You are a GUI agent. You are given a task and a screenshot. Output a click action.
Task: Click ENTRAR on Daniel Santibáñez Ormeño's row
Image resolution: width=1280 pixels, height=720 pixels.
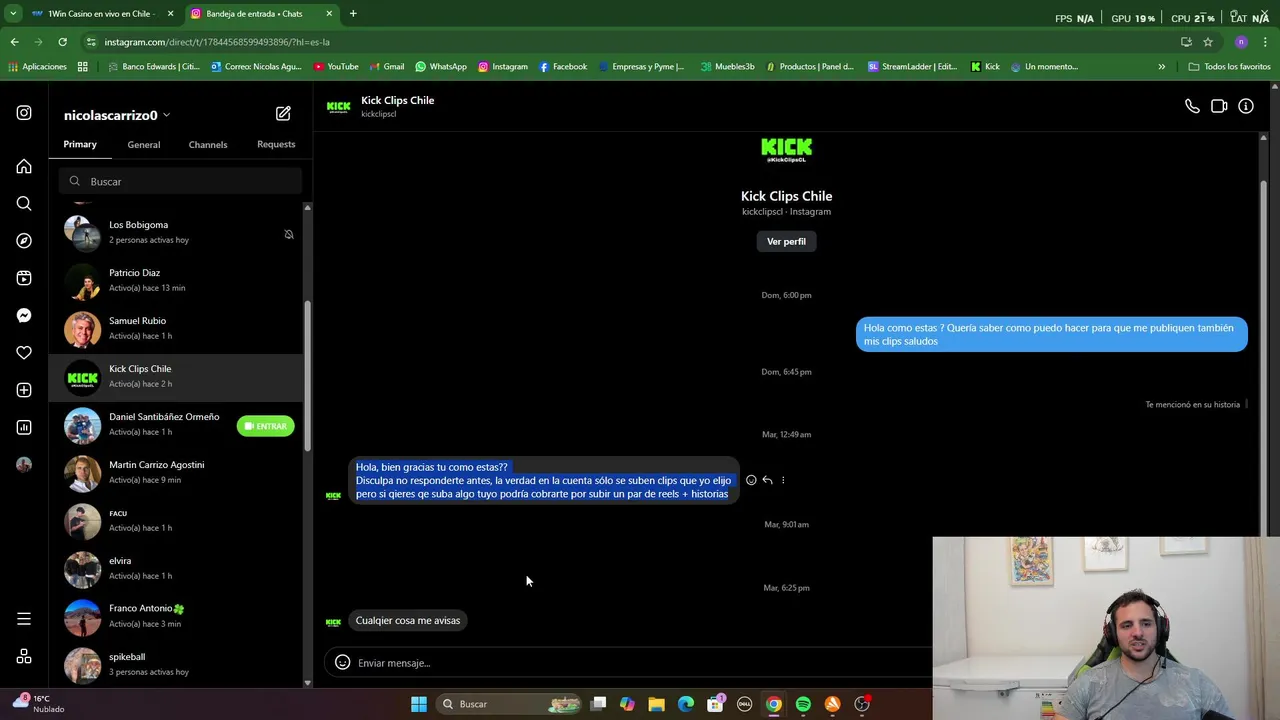(265, 426)
